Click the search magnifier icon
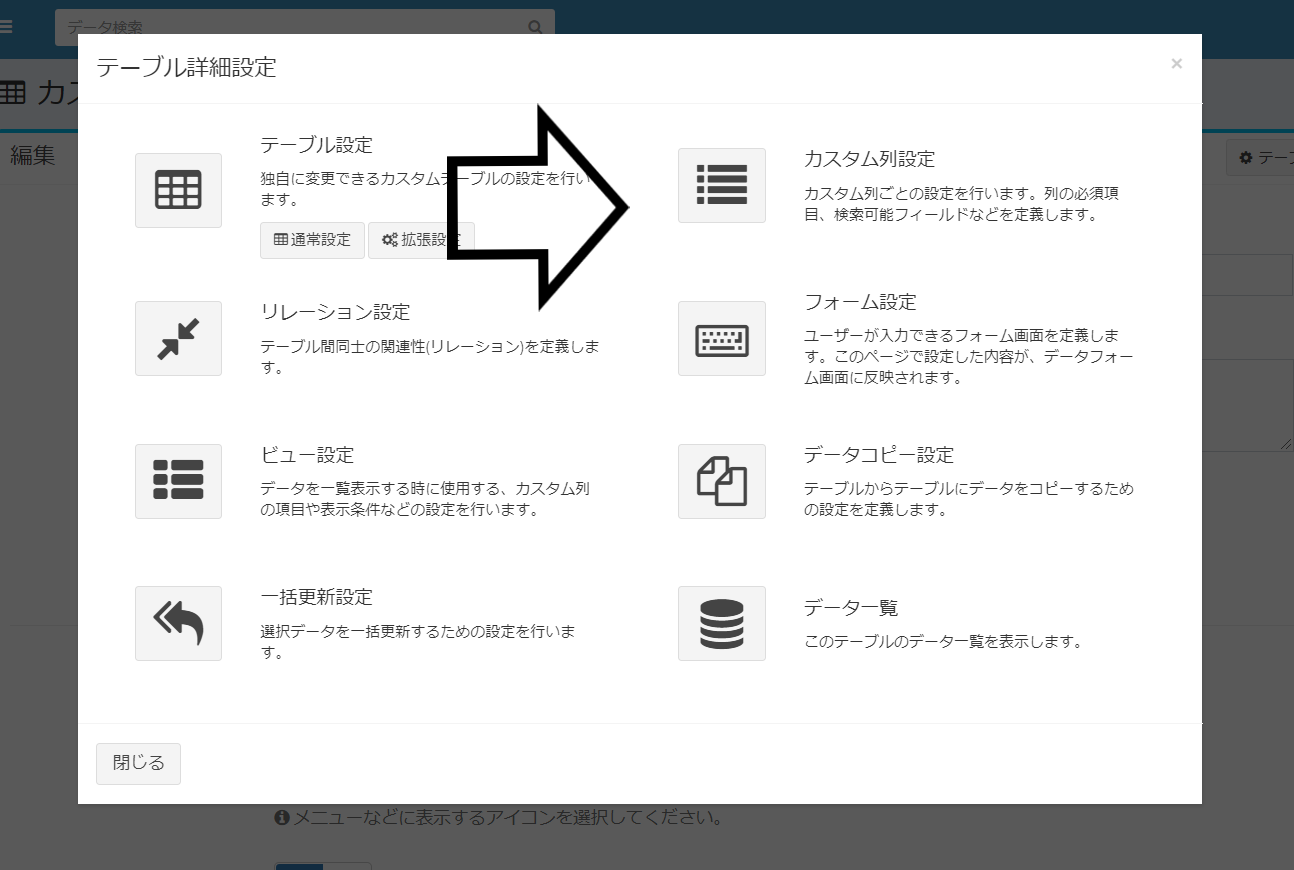 (x=537, y=28)
